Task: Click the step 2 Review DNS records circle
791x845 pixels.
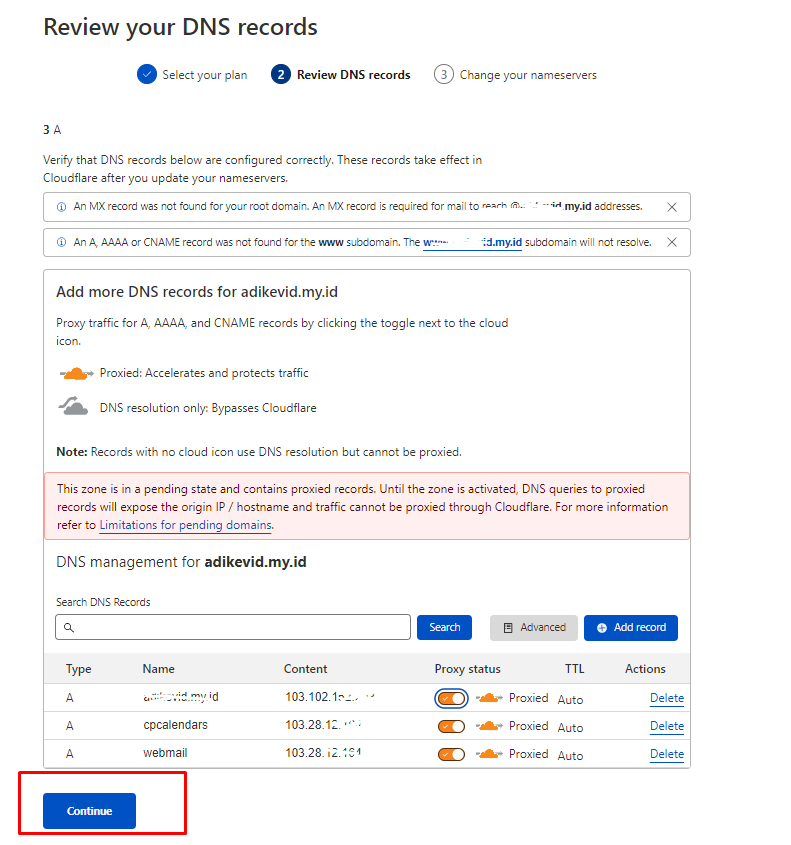Action: pos(281,74)
